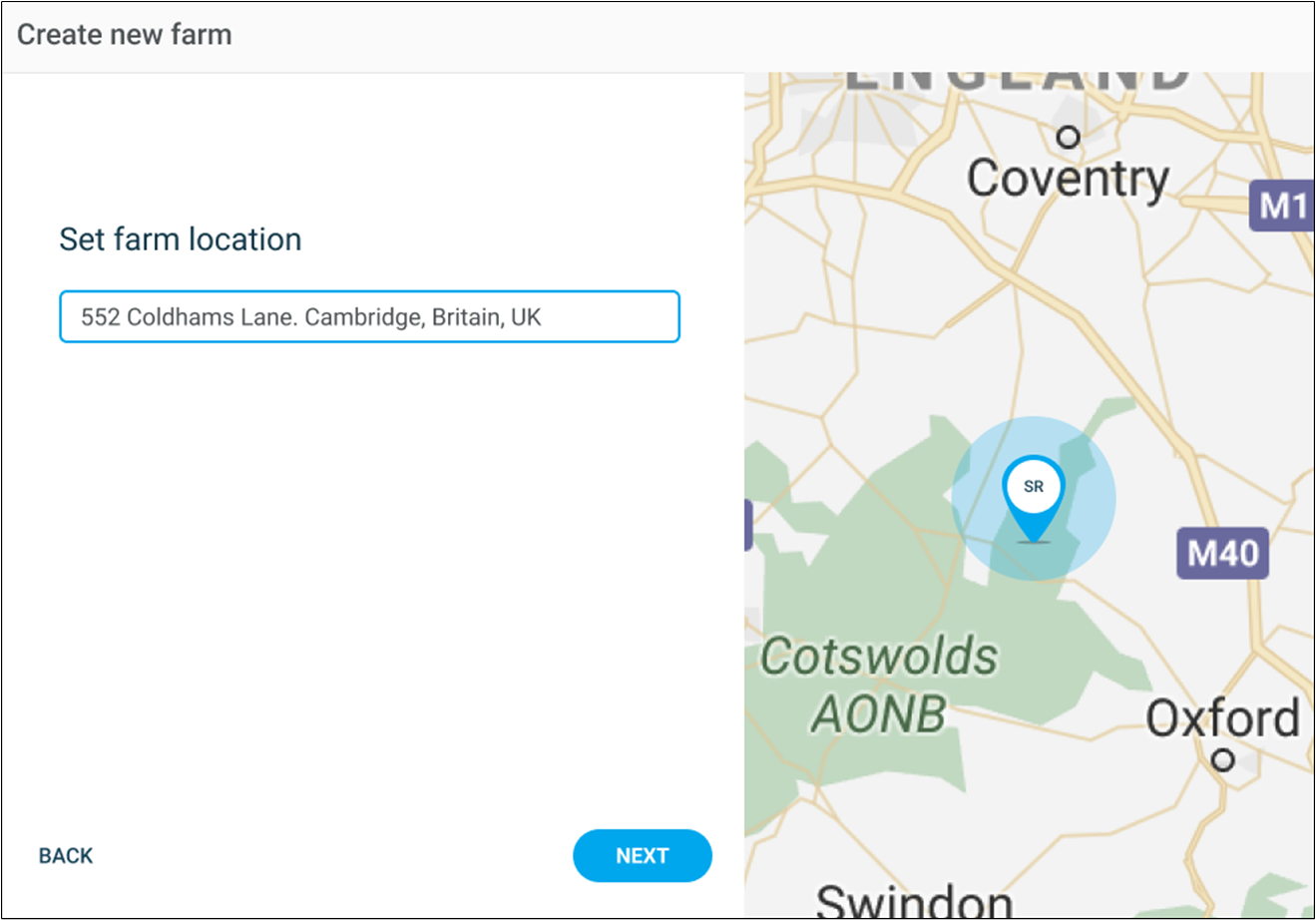Viewport: 1316px width, 920px height.
Task: Click the Coventry label on the map
Action: point(1068,180)
